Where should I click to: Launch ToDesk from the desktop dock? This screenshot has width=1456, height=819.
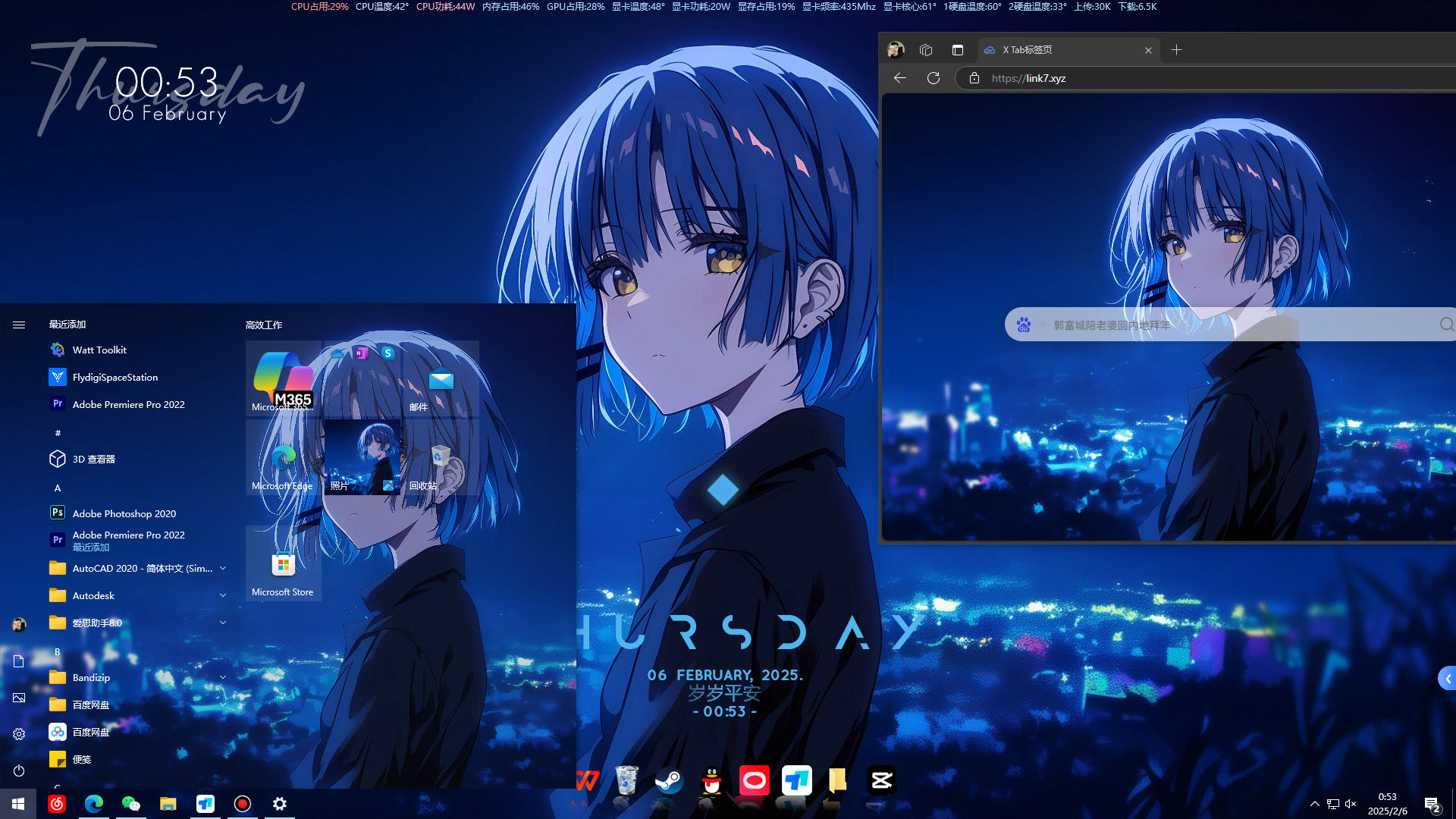pyautogui.click(x=796, y=780)
